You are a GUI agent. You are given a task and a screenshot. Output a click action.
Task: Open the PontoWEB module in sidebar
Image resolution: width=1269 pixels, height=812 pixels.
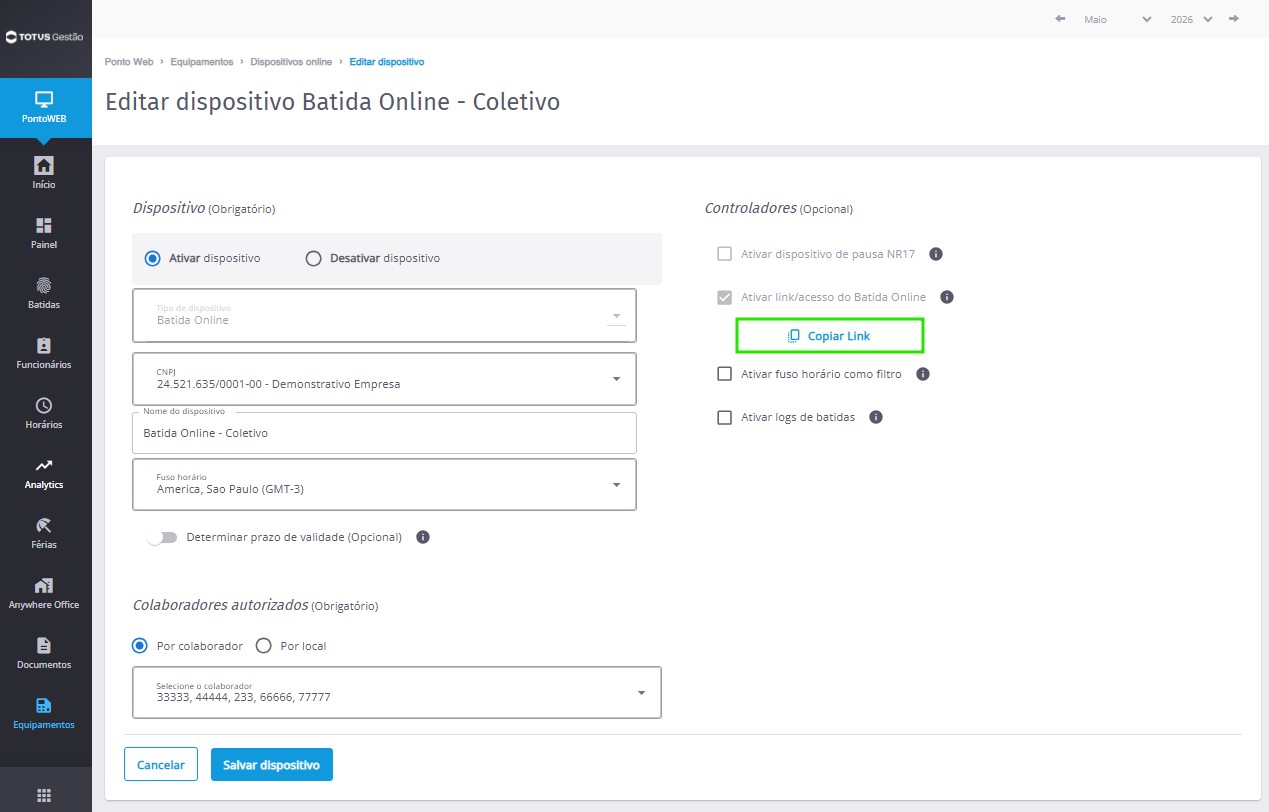pyautogui.click(x=45, y=108)
